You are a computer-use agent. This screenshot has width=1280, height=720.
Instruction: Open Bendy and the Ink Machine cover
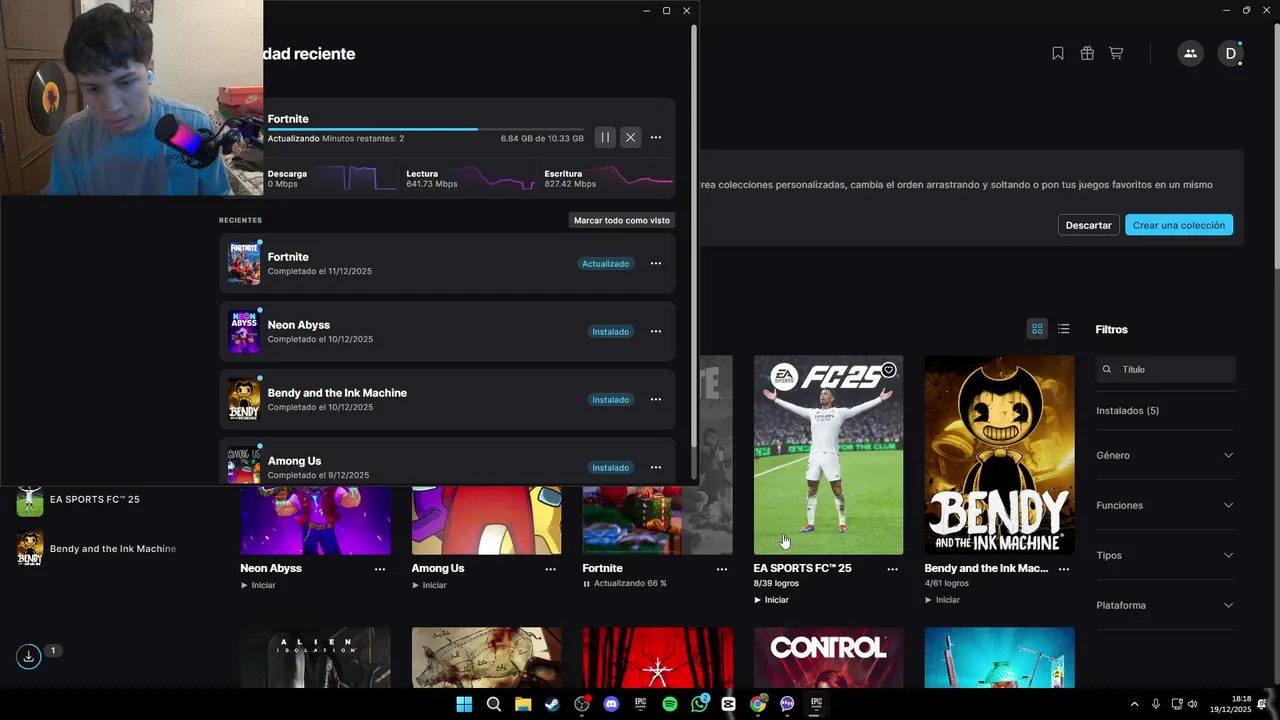999,455
